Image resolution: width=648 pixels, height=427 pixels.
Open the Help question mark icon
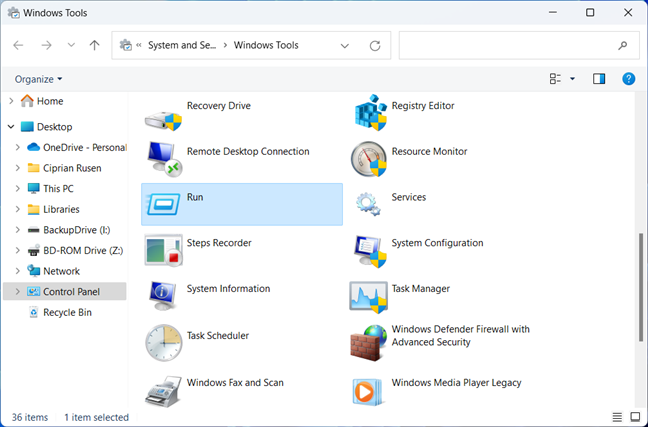coord(629,79)
